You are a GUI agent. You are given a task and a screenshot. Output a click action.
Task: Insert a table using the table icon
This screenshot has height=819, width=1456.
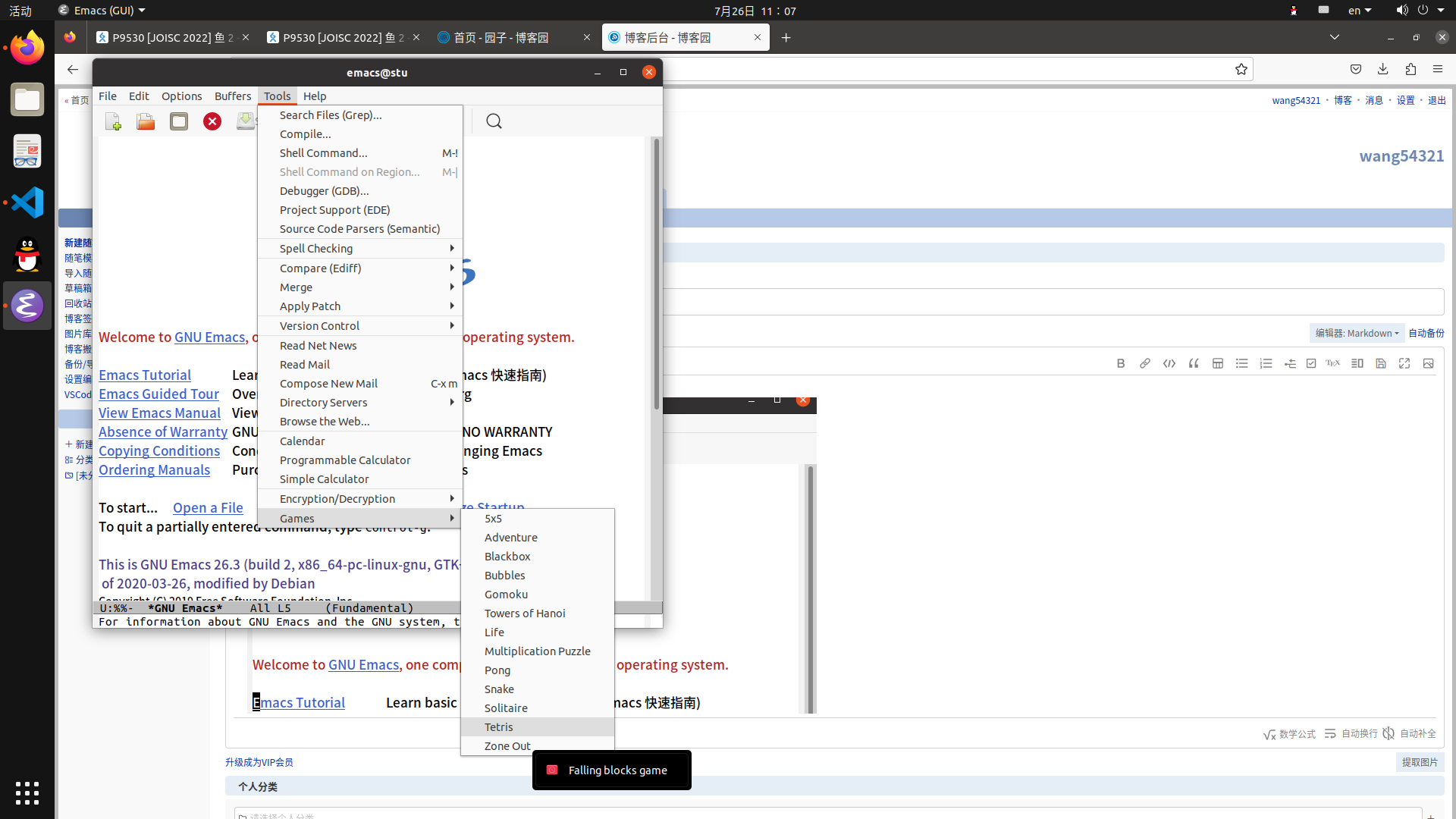[x=1218, y=363]
